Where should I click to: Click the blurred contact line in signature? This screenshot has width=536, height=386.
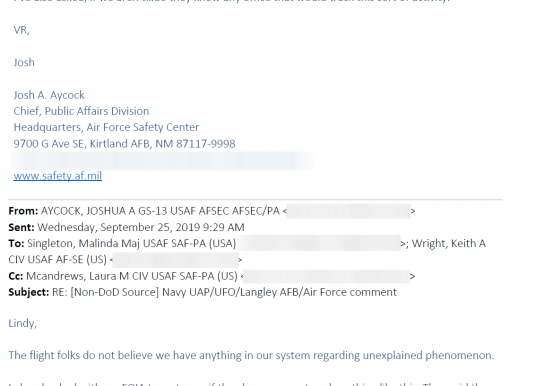pos(161,161)
